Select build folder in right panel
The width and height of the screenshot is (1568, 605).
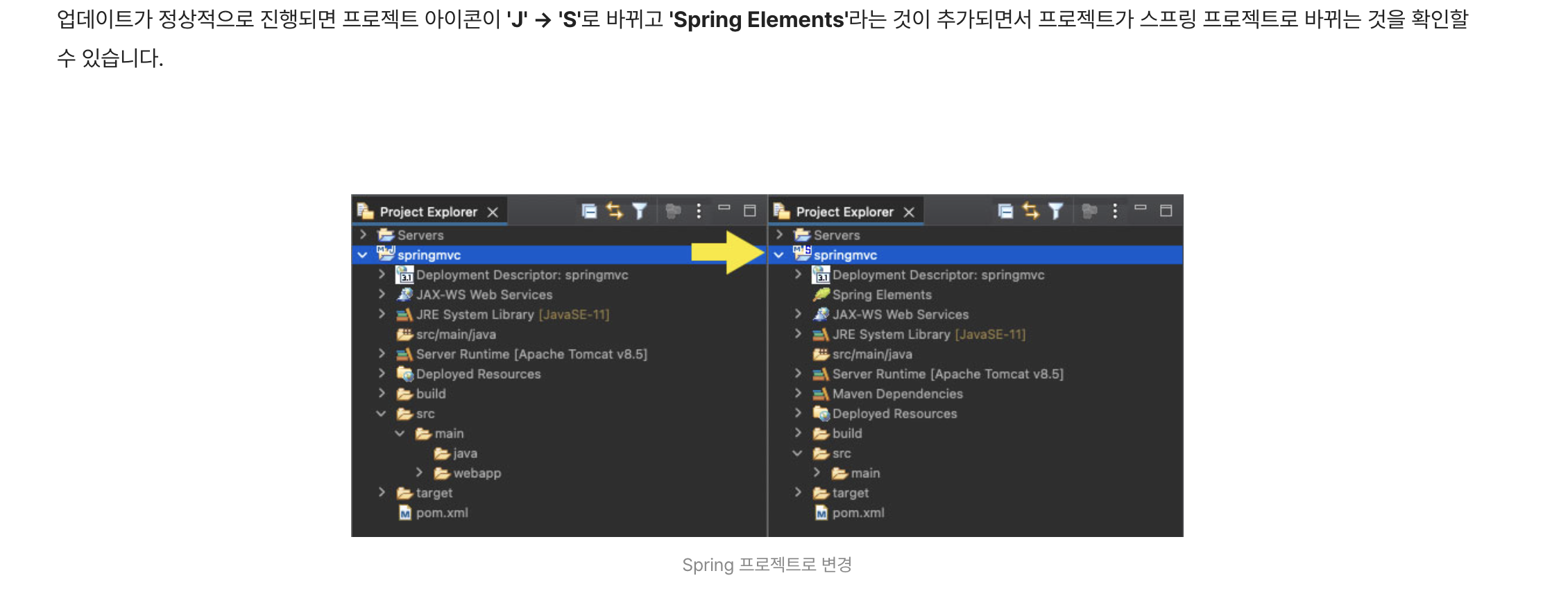point(847,434)
